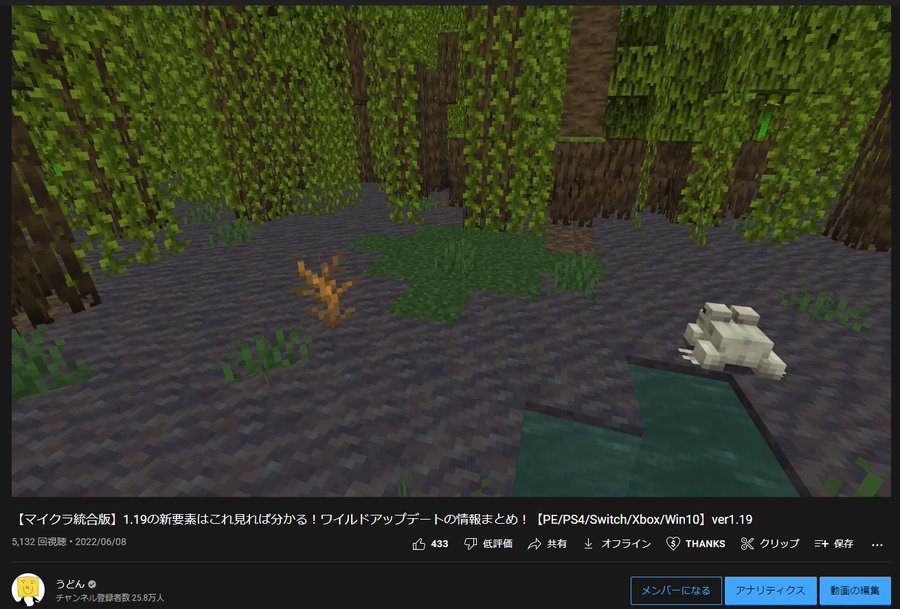Click the THANKS heart dollar icon
This screenshot has width=900, height=609.
click(673, 544)
